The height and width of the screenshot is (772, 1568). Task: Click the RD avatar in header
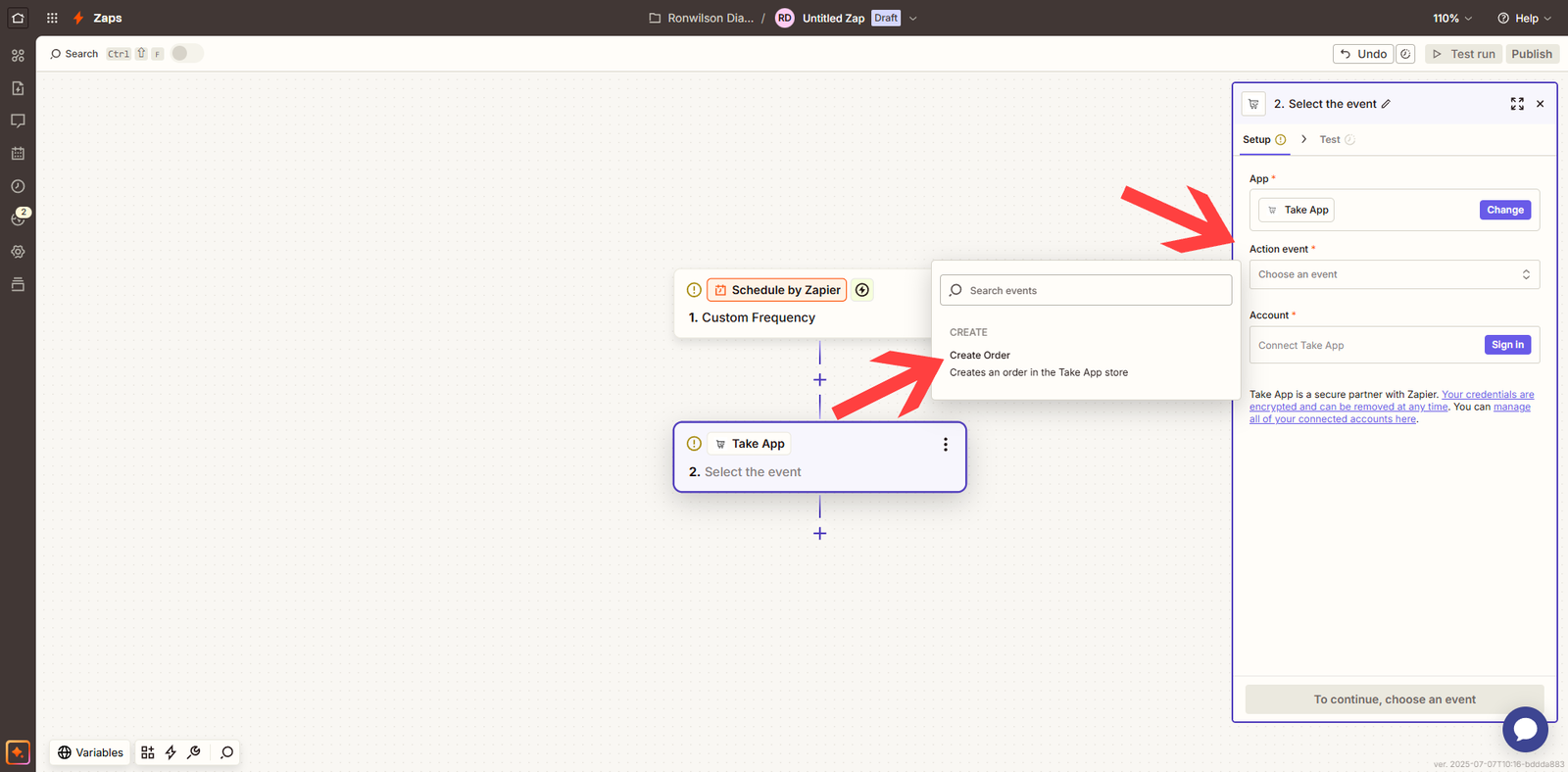[785, 18]
